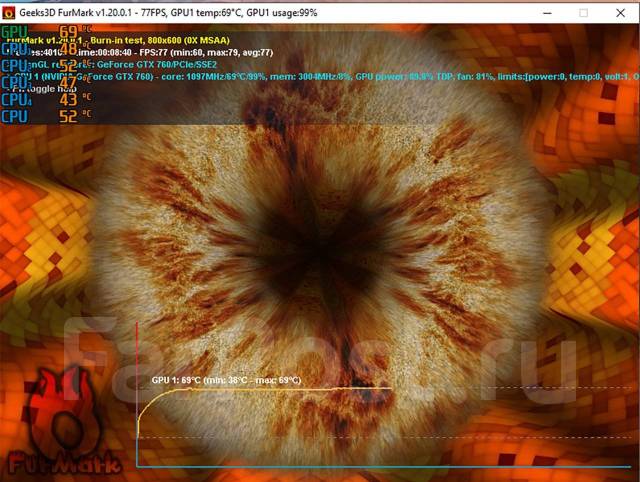Click the 'GPU 1: 69°C (min: 38°C - max: 69°C)' graph label

click(226, 380)
